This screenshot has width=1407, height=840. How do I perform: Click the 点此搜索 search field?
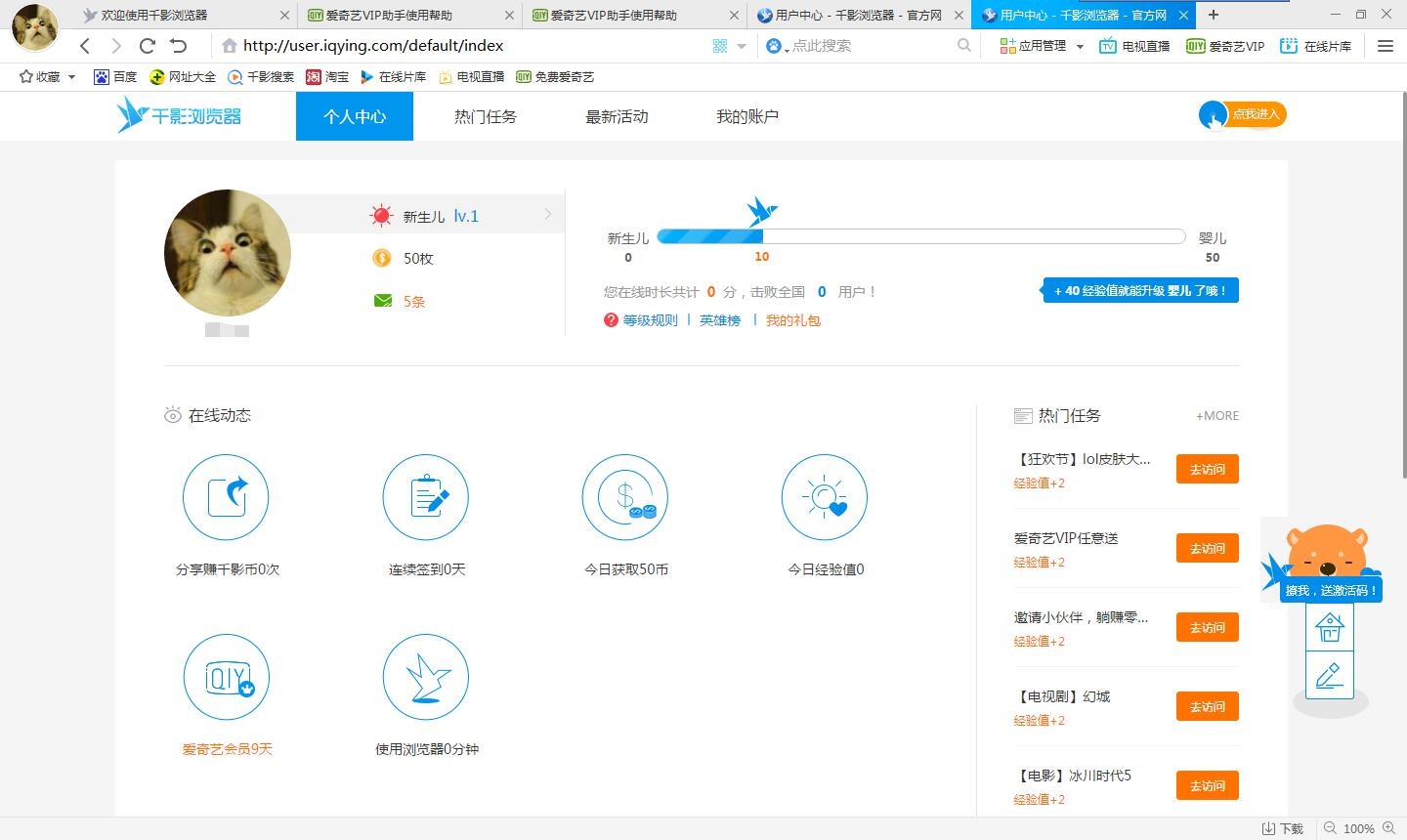(870, 46)
